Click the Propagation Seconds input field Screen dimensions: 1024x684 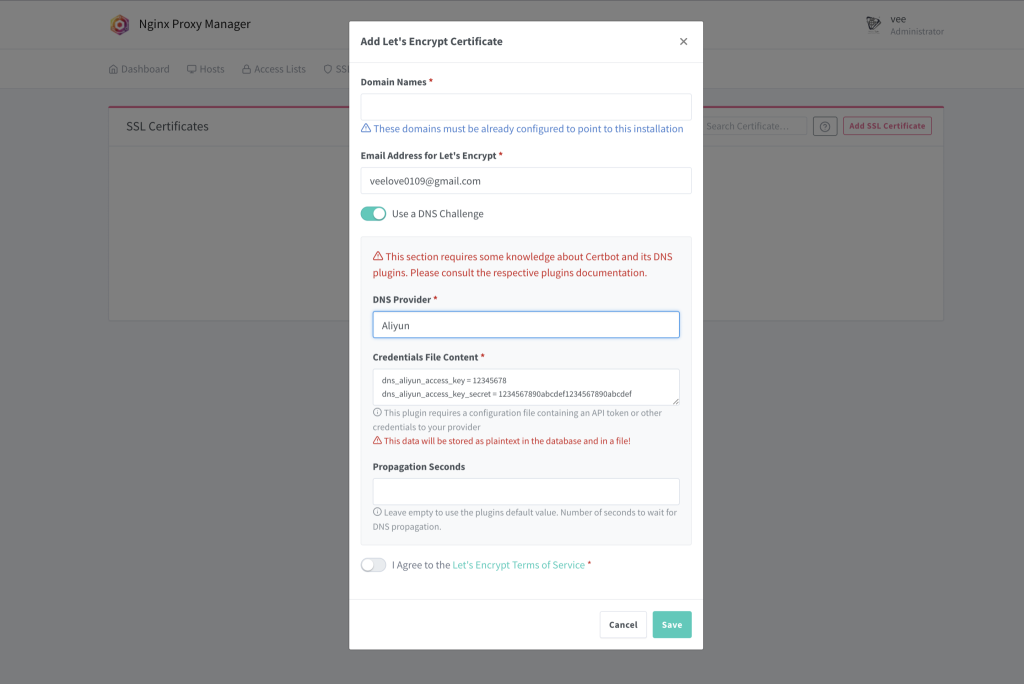(526, 491)
